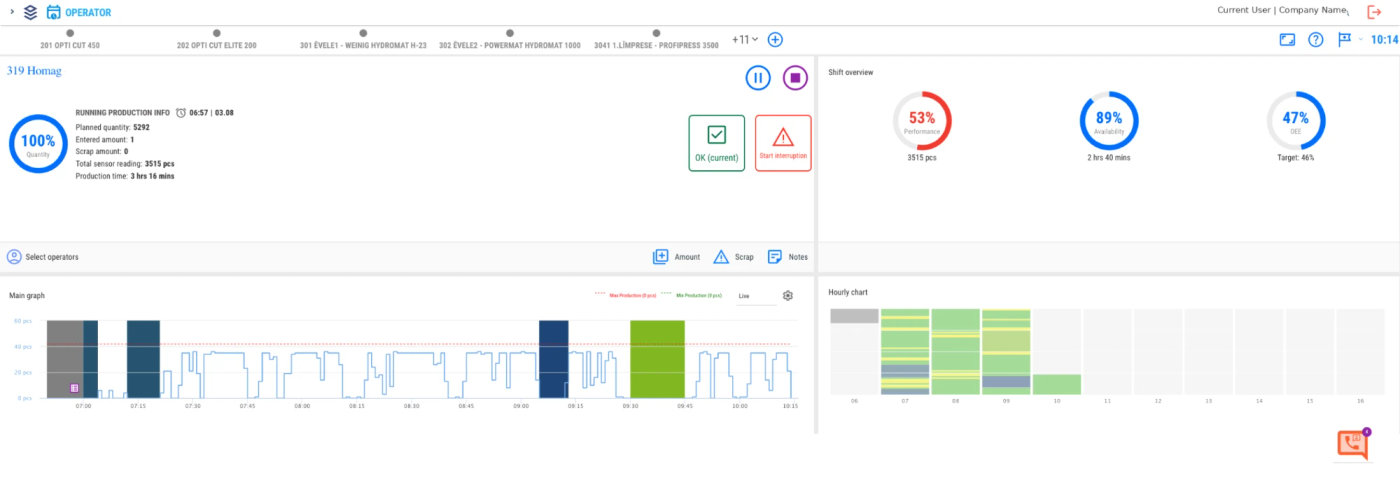Image resolution: width=1400 pixels, height=483 pixels.
Task: Click the Shift overview heading
Action: pos(851,72)
